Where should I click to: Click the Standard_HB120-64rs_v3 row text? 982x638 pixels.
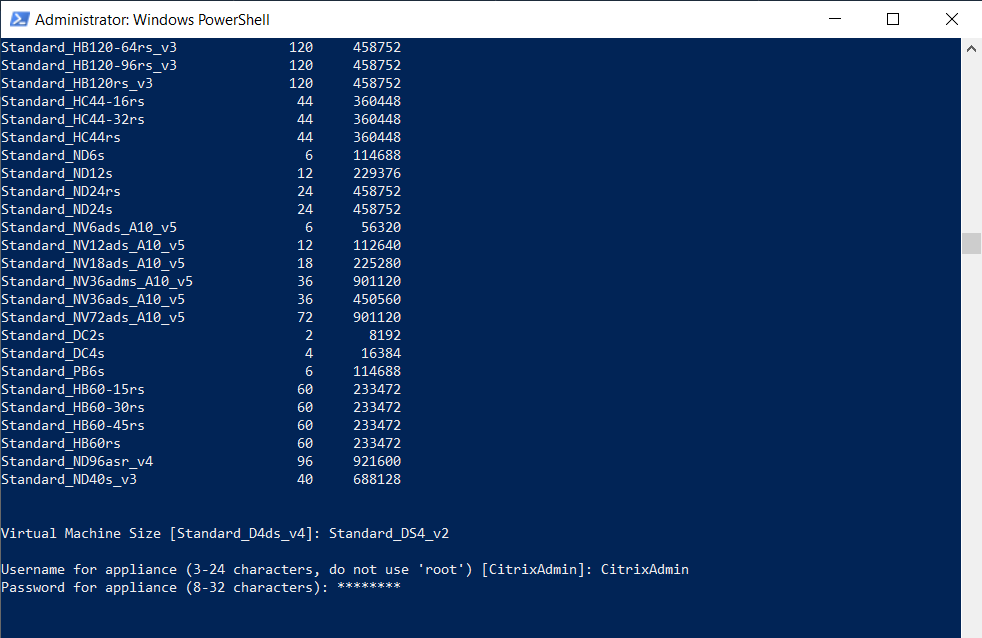(x=89, y=48)
